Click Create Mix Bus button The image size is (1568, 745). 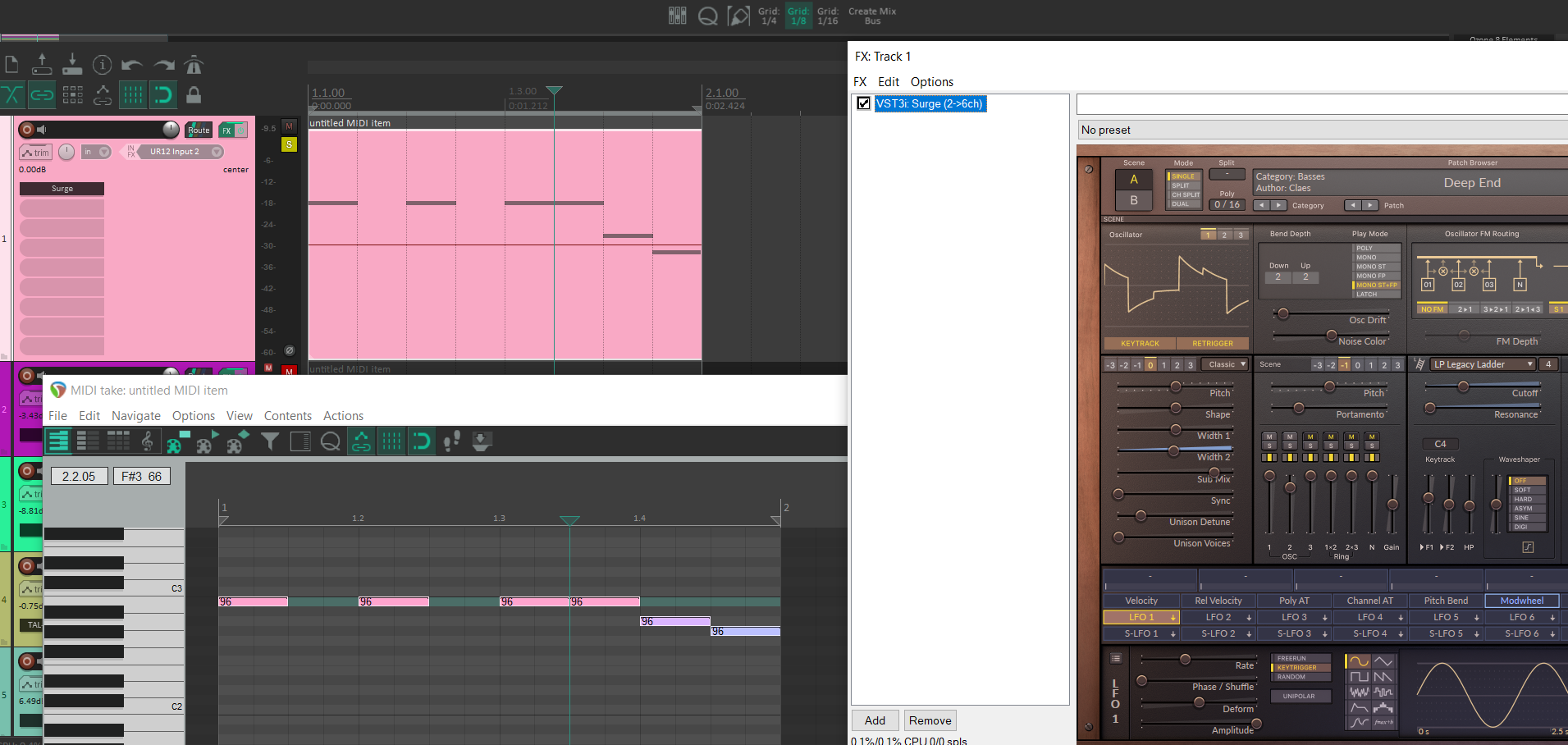(871, 16)
